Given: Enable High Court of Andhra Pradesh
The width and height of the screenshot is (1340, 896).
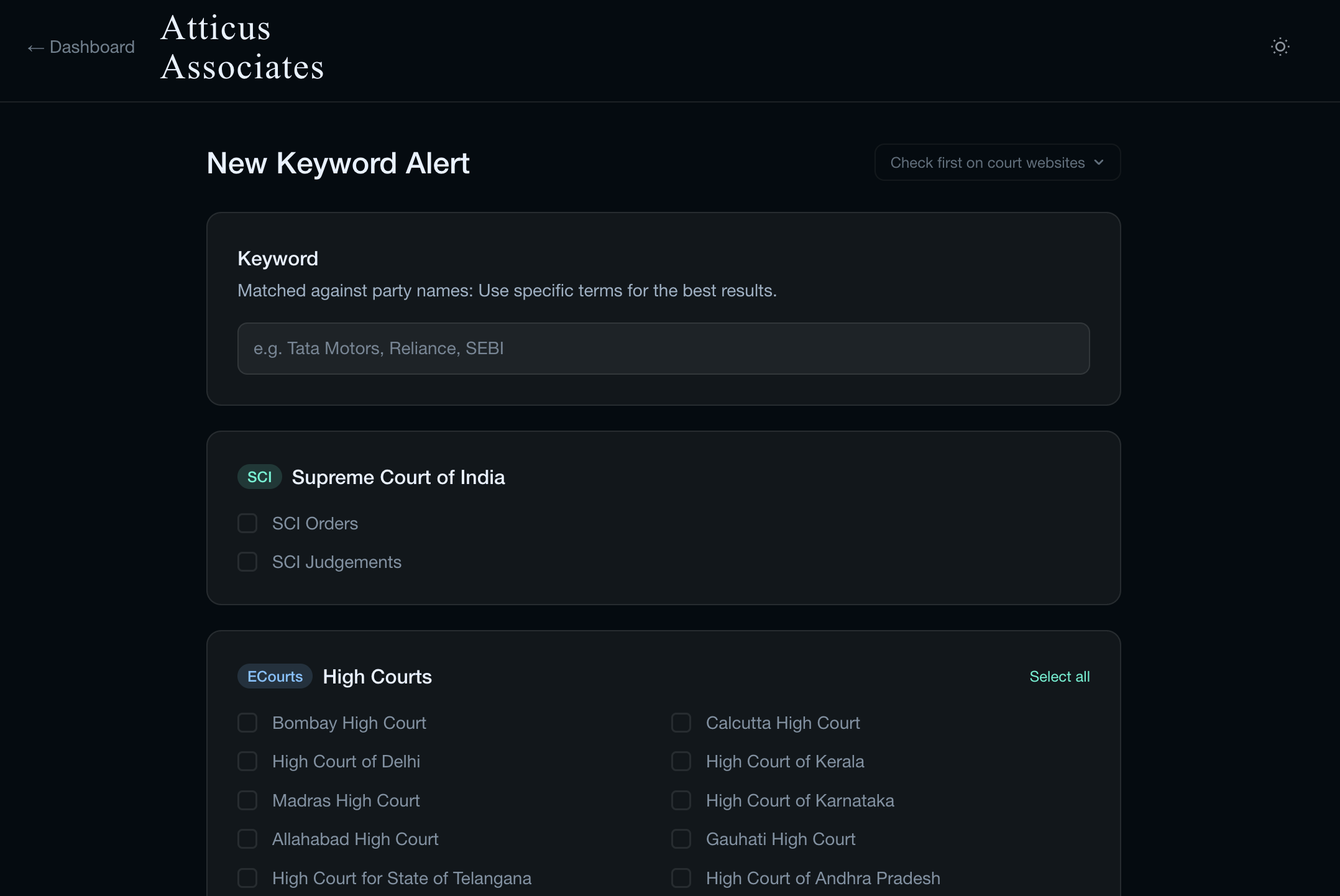Looking at the screenshot, I should click(681, 878).
